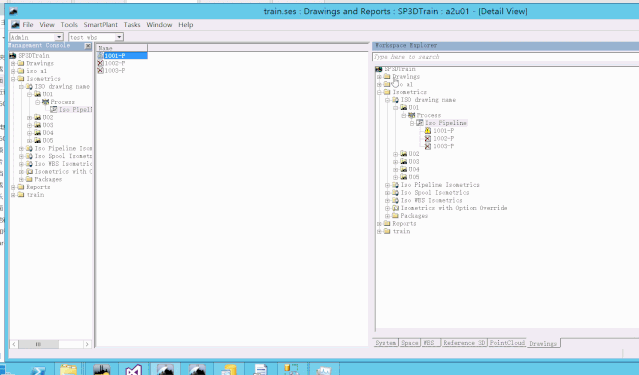Switch to the Space tab
Screen dimensions: 639x375
click(x=409, y=343)
